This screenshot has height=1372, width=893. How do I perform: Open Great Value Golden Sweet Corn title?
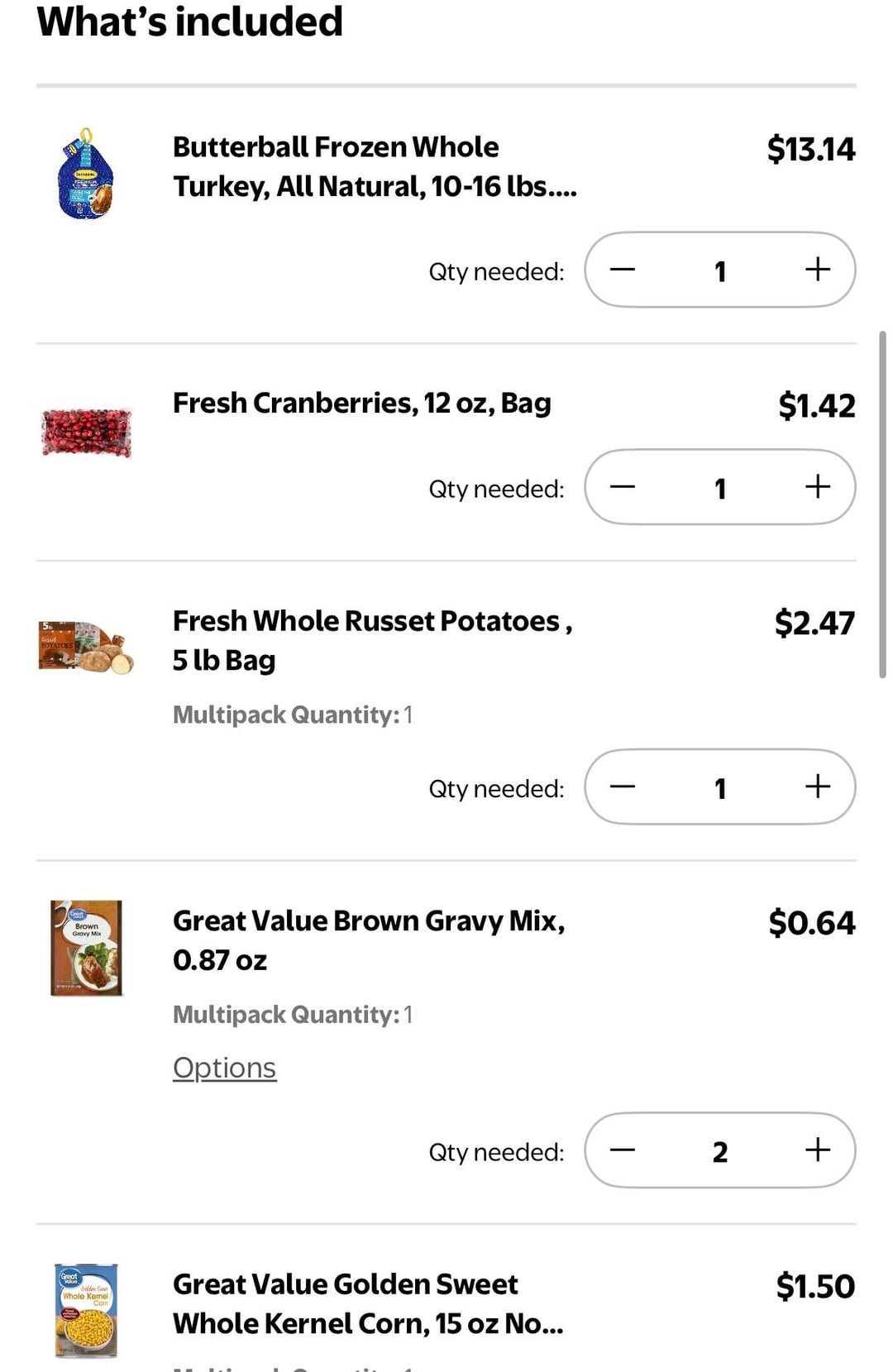point(367,1303)
